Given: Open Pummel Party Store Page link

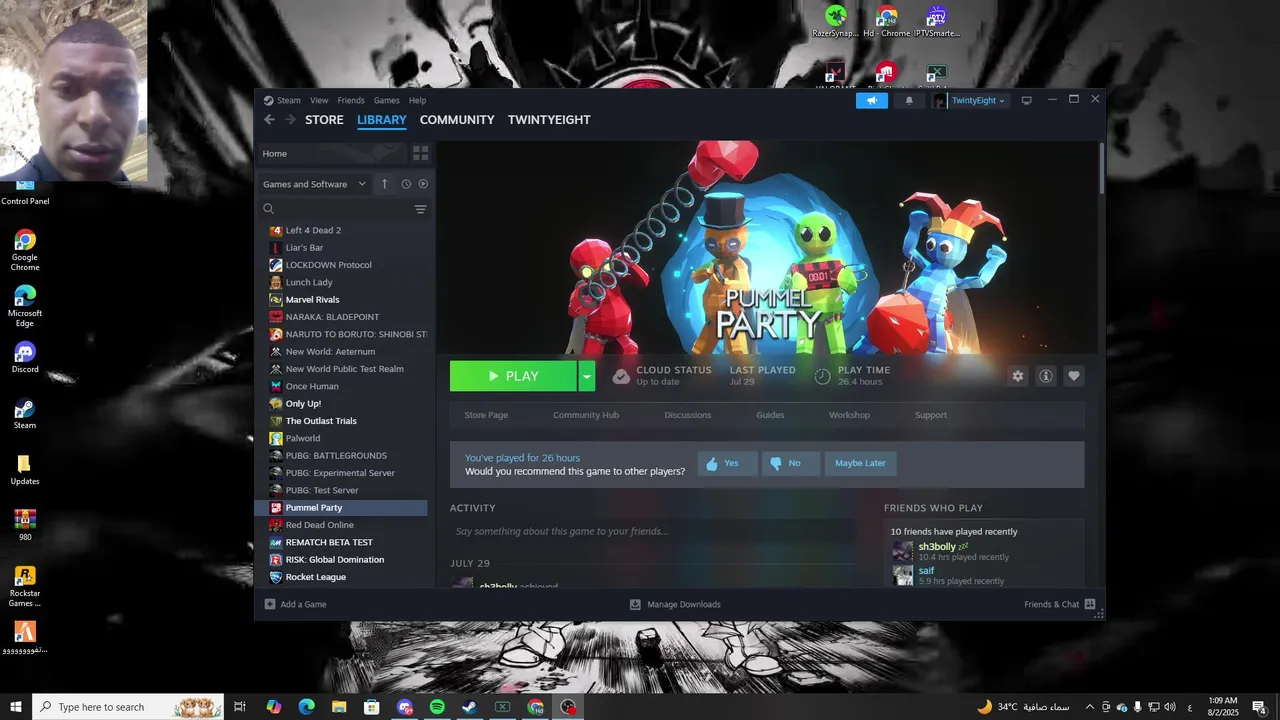Looking at the screenshot, I should (486, 415).
